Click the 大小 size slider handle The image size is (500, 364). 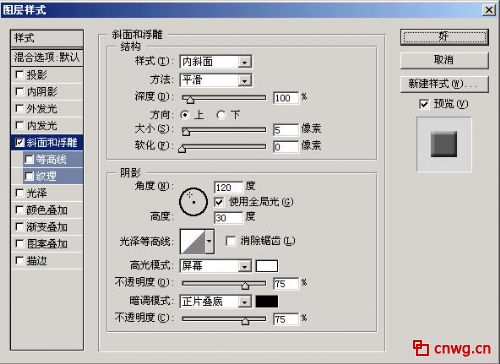(186, 131)
